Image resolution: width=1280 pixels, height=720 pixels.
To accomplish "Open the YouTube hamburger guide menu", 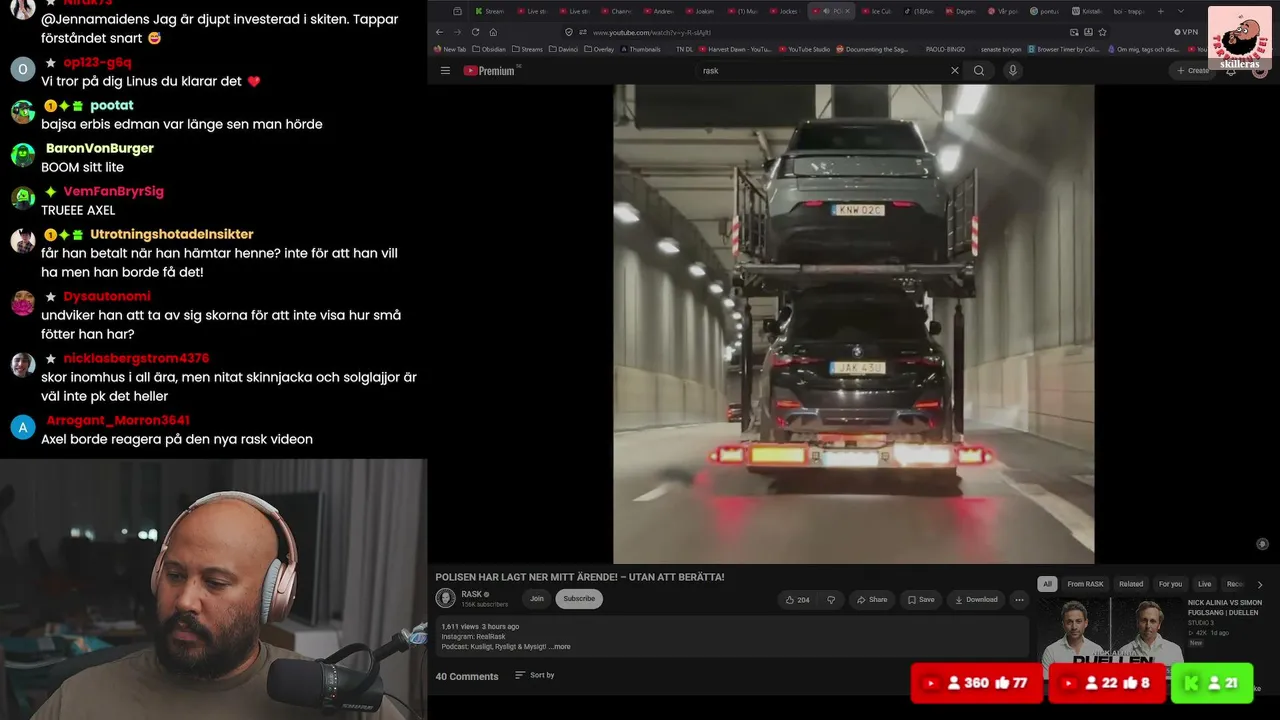I will coord(445,70).
